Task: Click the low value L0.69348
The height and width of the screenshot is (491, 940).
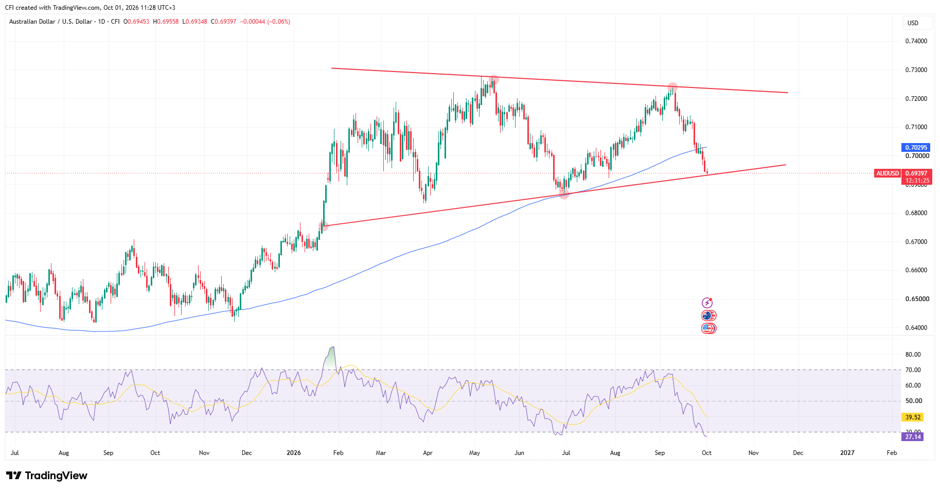Action: pos(195,22)
